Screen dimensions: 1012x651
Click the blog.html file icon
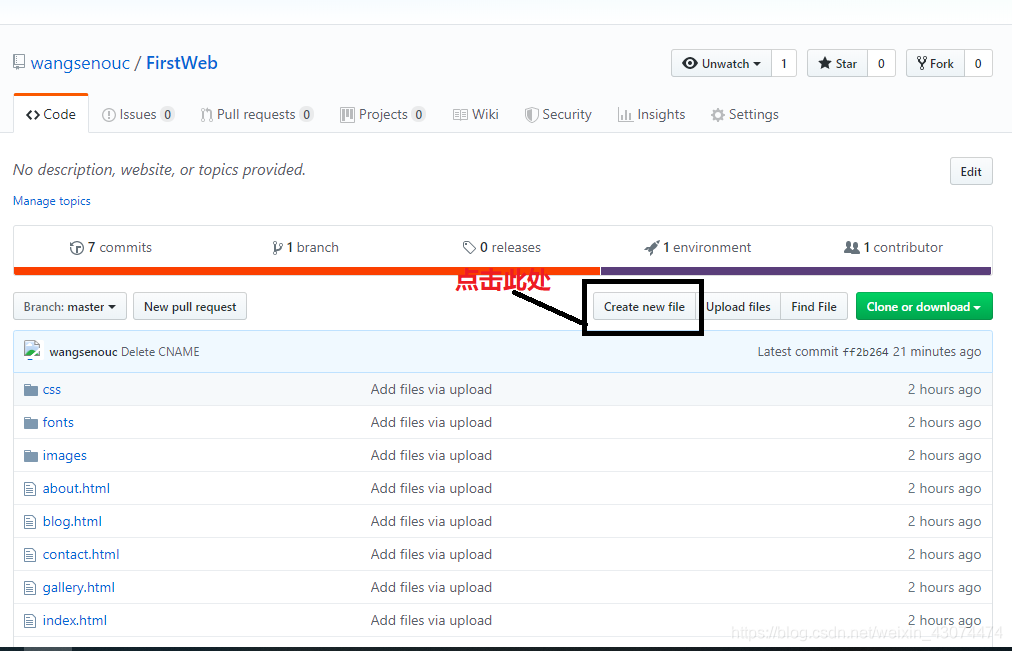[x=30, y=522]
